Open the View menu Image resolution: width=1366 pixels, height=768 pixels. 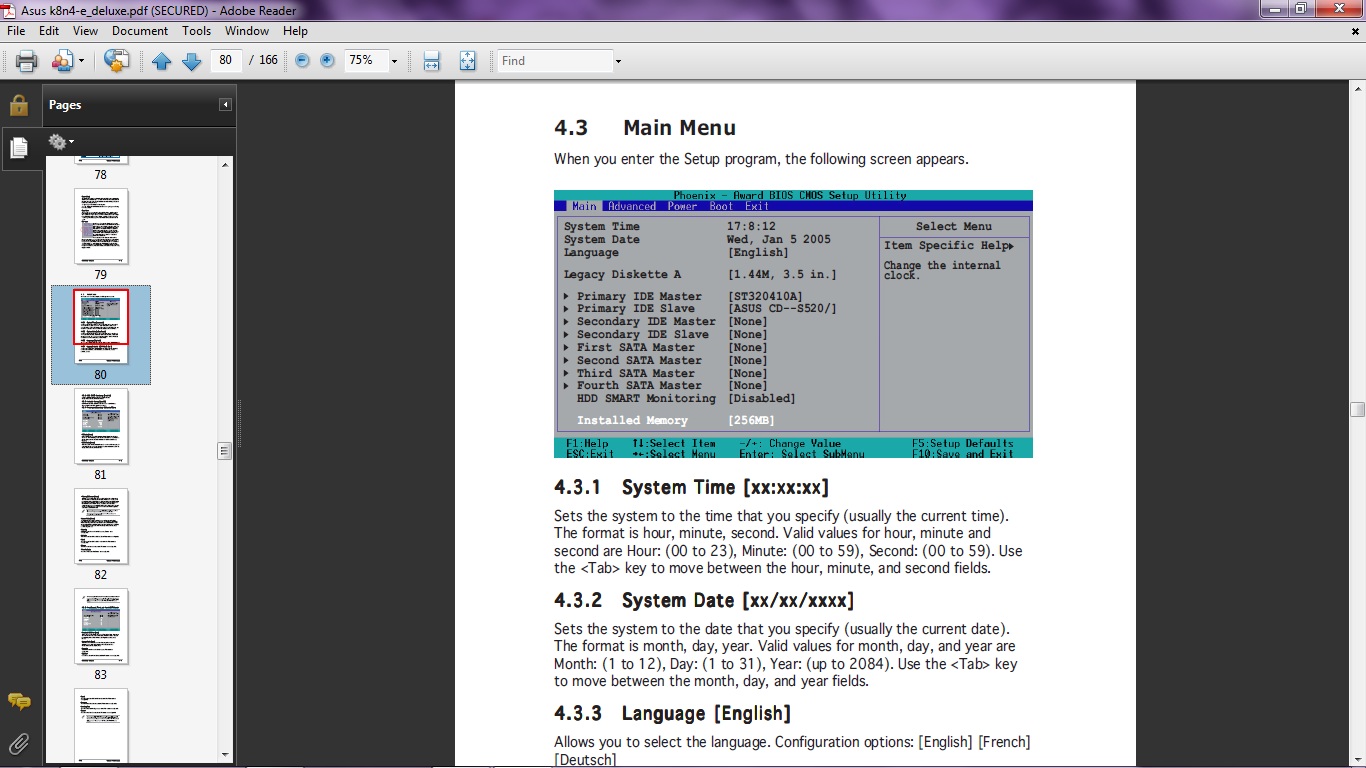(x=85, y=31)
